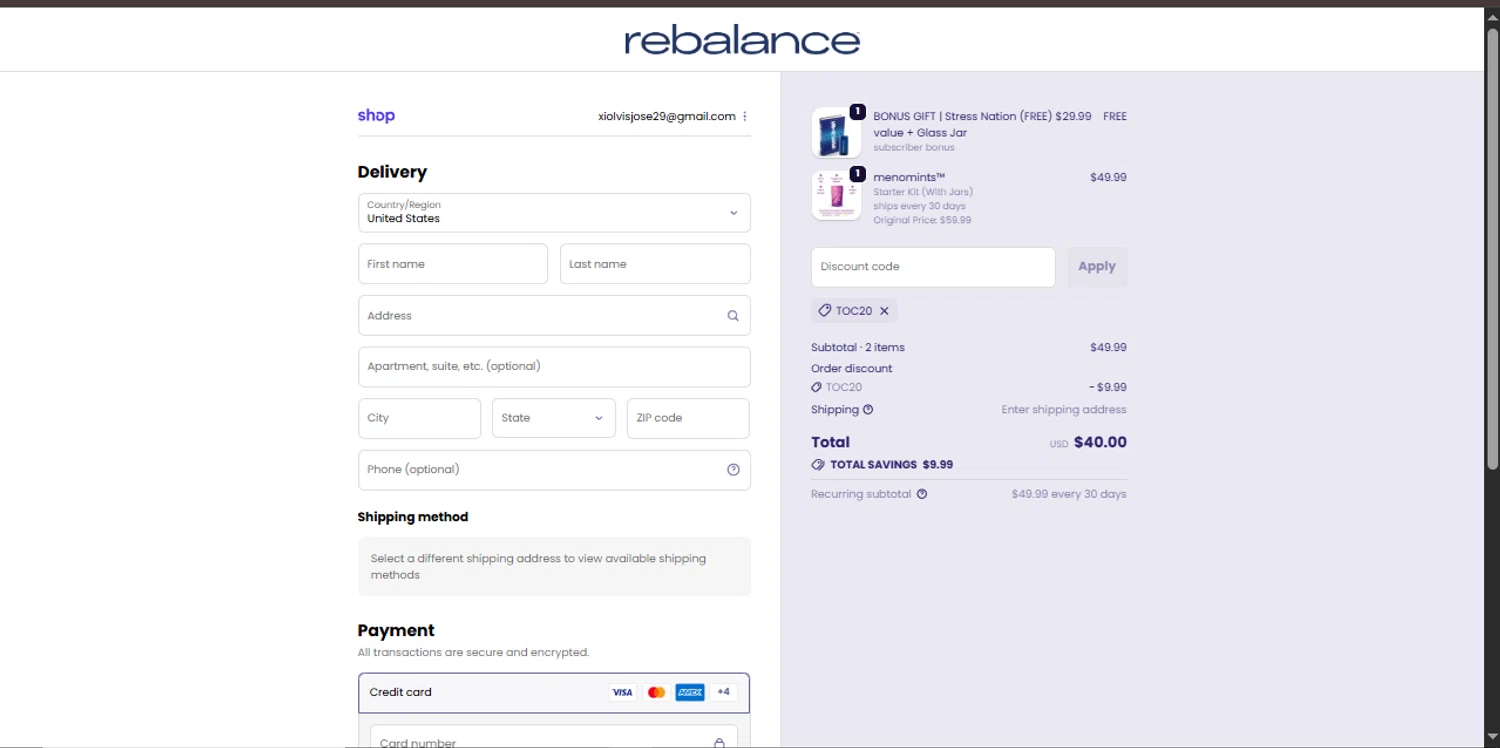The height and width of the screenshot is (748, 1500).
Task: Click the scrollbar down arrow
Action: pos(1492,739)
